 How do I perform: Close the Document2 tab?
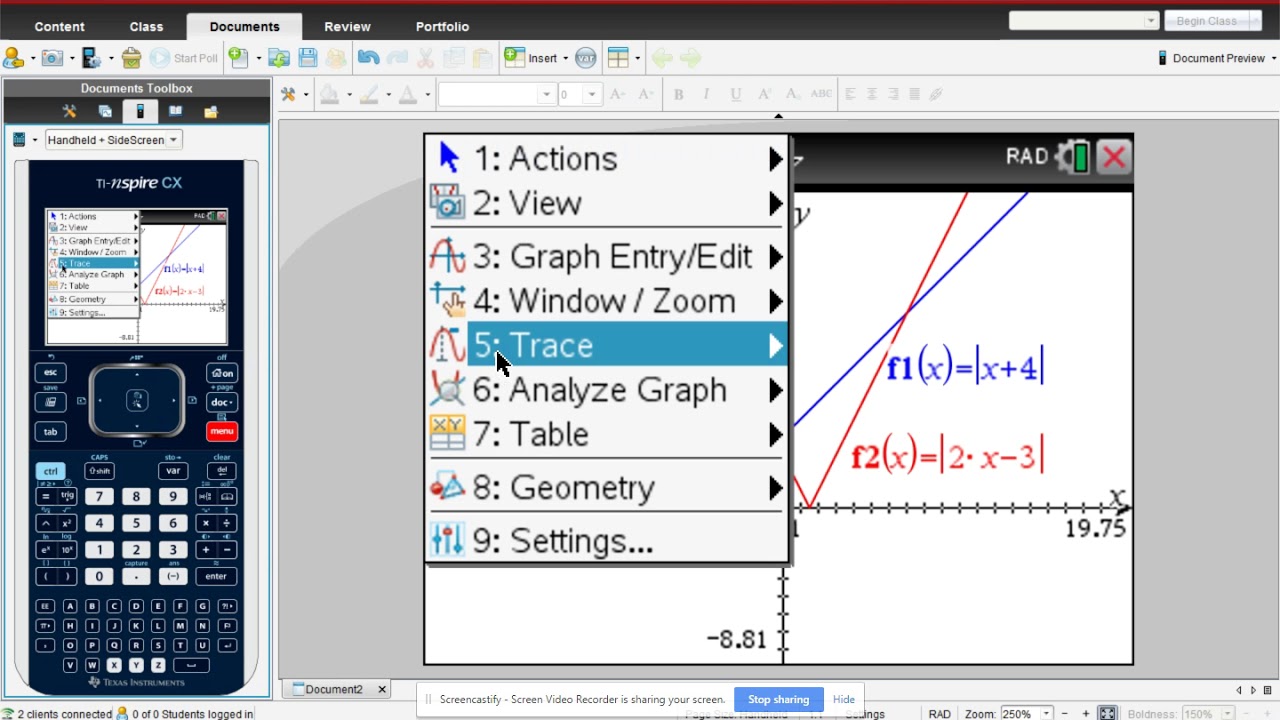click(381, 689)
